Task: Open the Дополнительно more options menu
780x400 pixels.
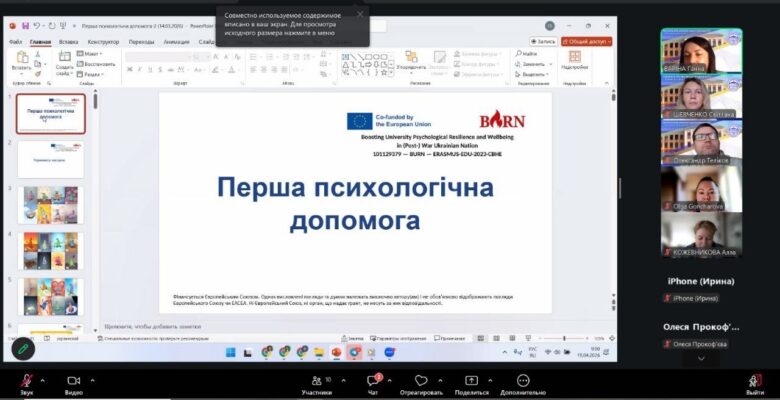Action: pos(523,381)
